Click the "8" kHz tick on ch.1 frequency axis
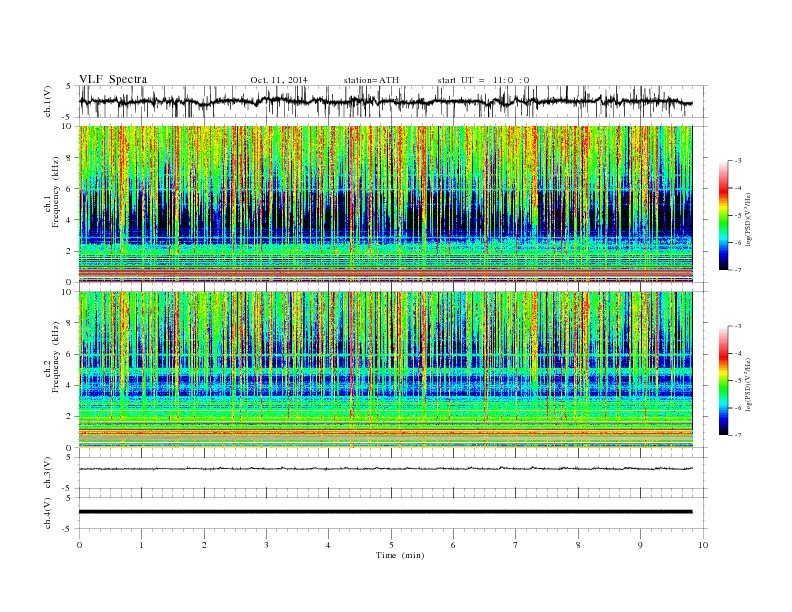 [69, 158]
